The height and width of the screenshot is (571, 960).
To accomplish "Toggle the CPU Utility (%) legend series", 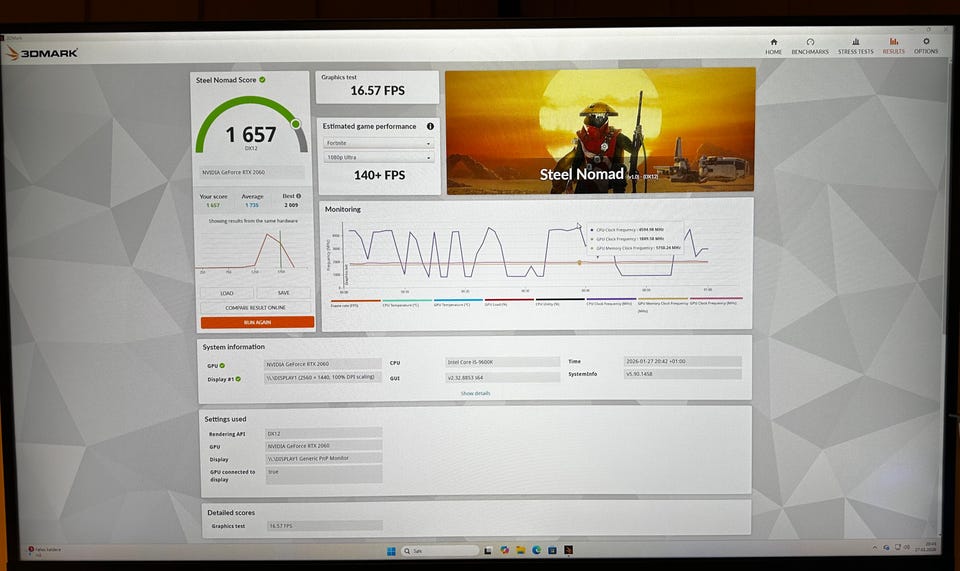I will coord(560,302).
